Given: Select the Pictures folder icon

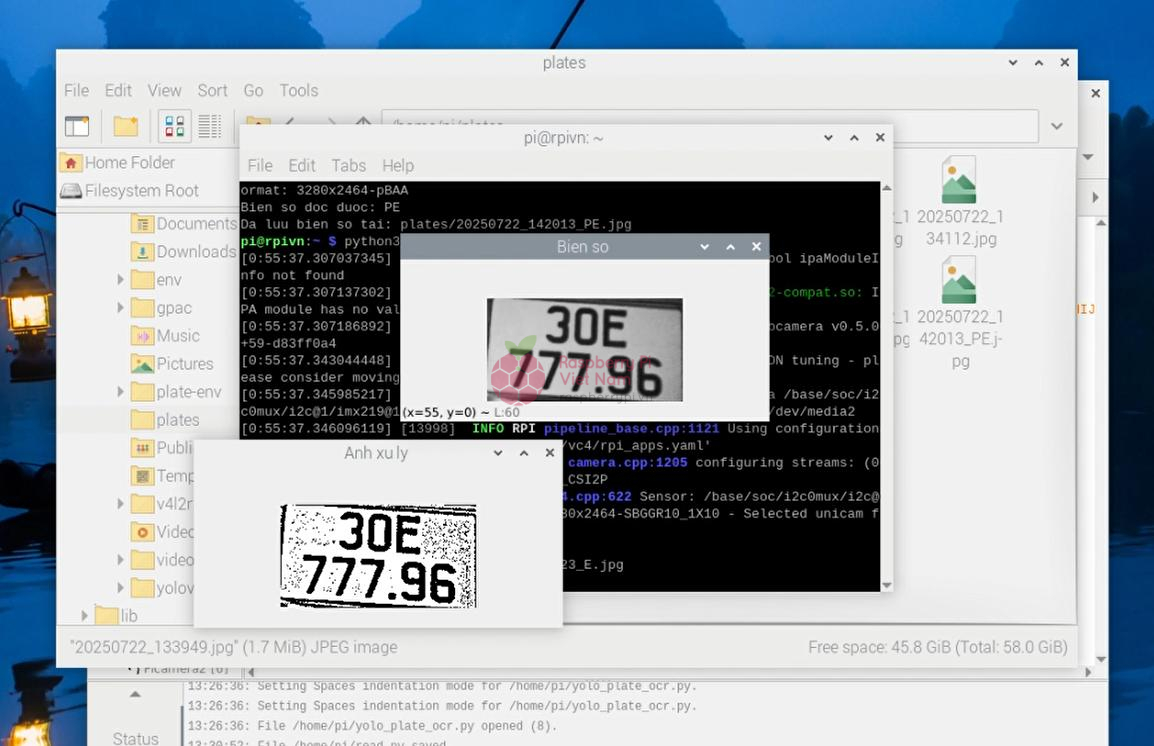Looking at the screenshot, I should point(142,364).
